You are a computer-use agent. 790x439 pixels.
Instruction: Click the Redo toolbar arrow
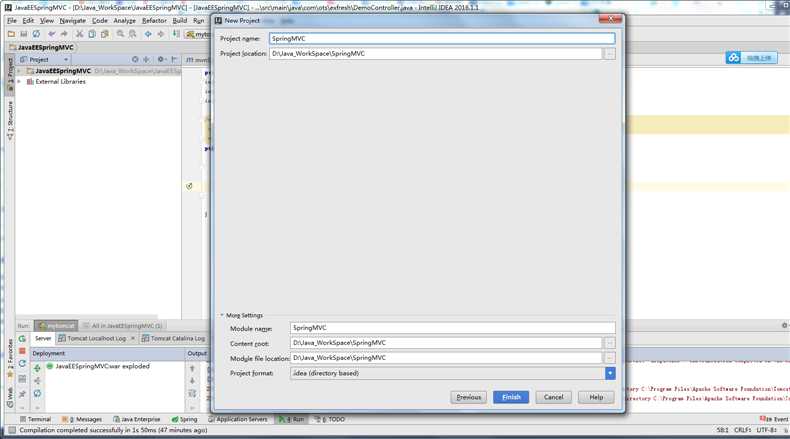pos(64,34)
